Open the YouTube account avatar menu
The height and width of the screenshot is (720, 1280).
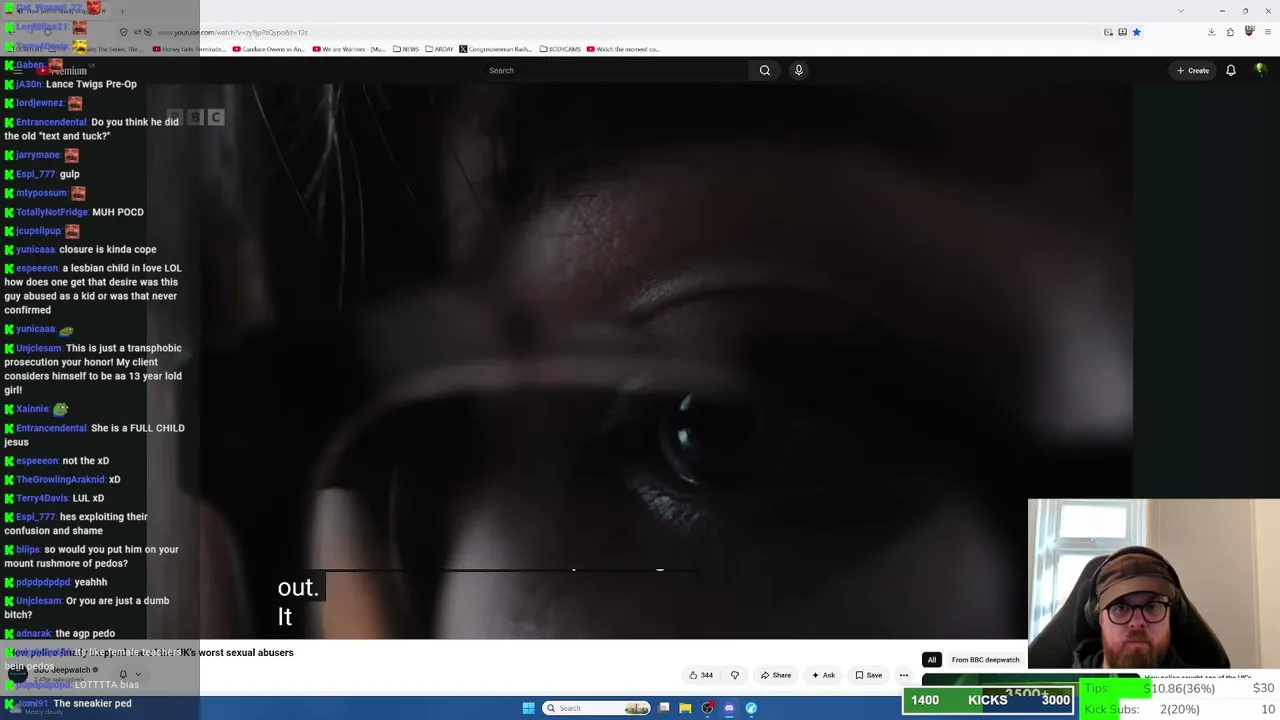tap(1260, 70)
